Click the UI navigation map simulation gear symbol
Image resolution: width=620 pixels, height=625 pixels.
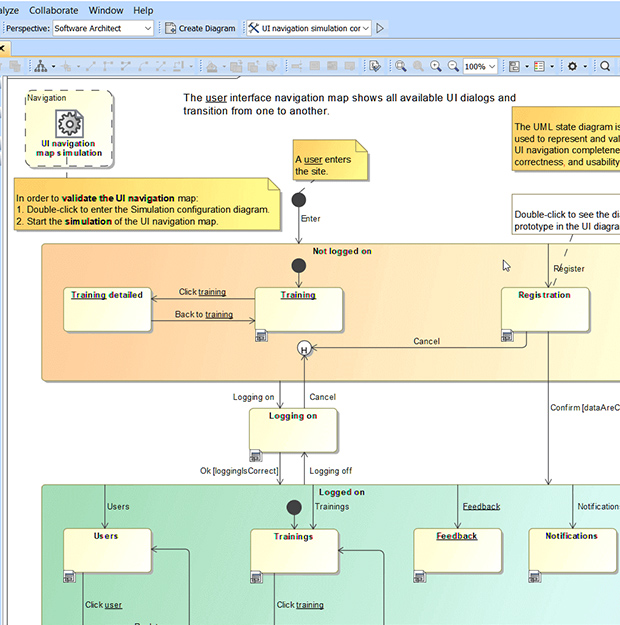point(69,123)
